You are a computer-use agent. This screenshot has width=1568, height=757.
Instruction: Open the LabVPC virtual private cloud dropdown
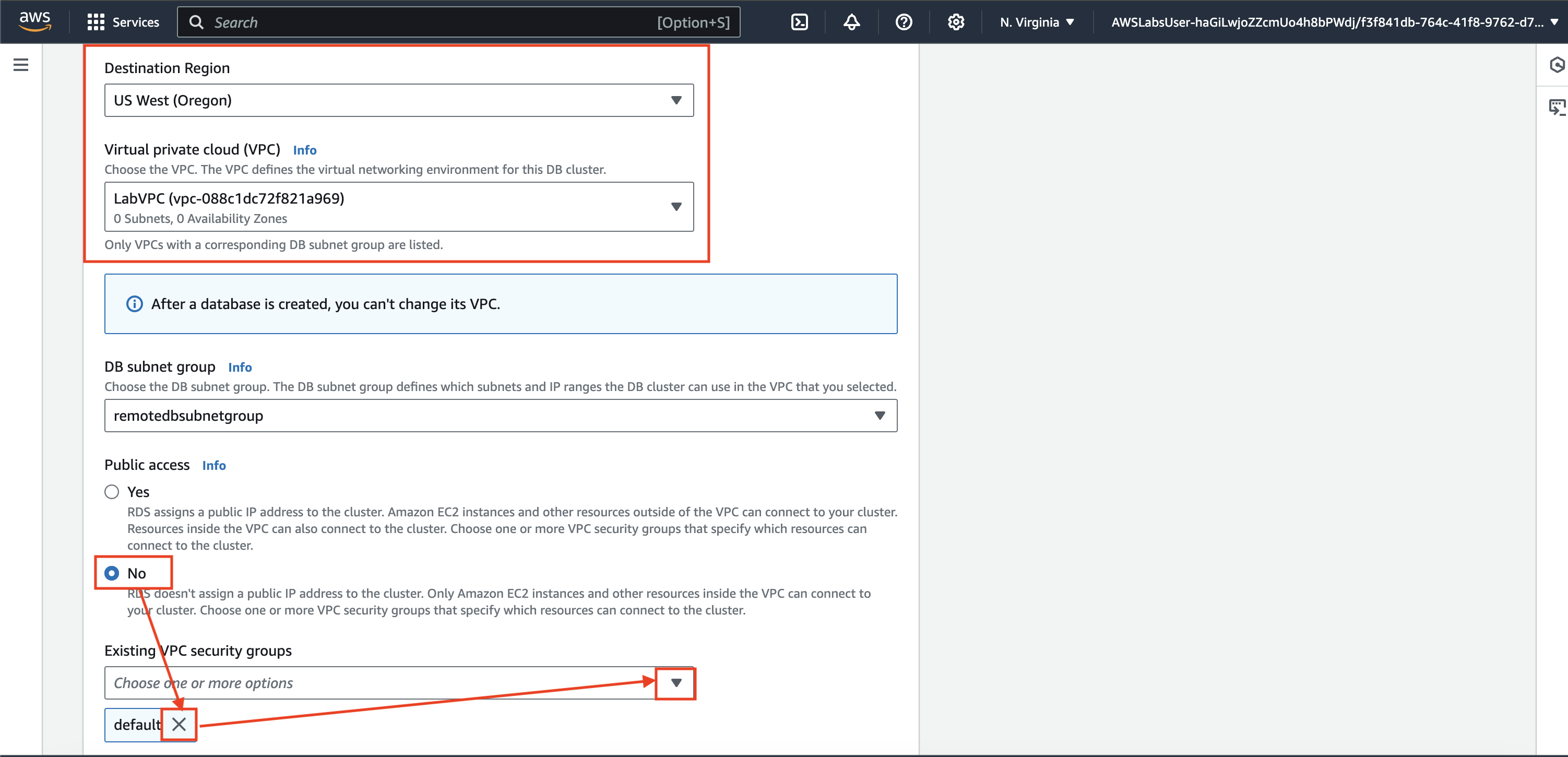[399, 206]
